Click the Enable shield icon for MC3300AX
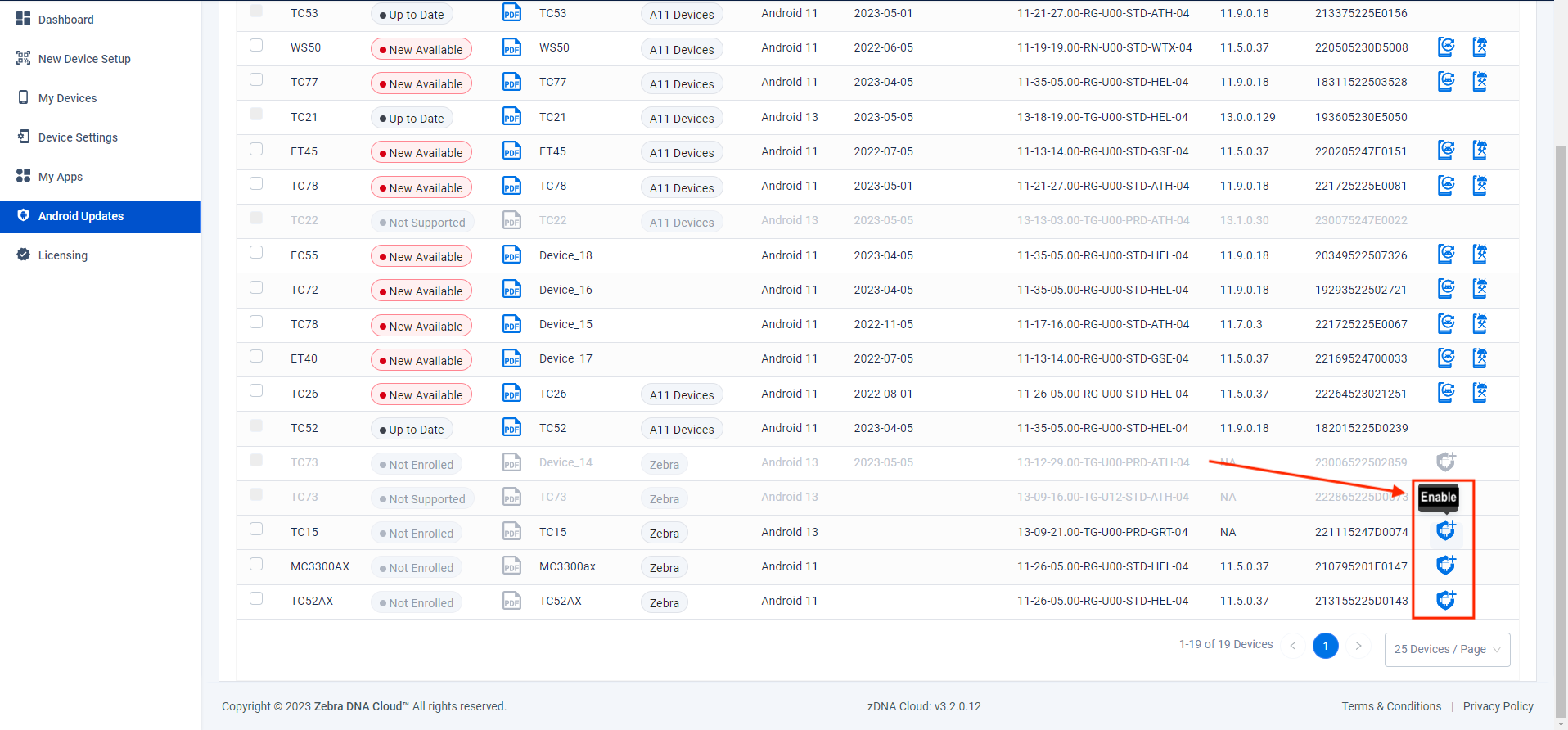Screen dimensions: 1568x730 (x=1446, y=566)
